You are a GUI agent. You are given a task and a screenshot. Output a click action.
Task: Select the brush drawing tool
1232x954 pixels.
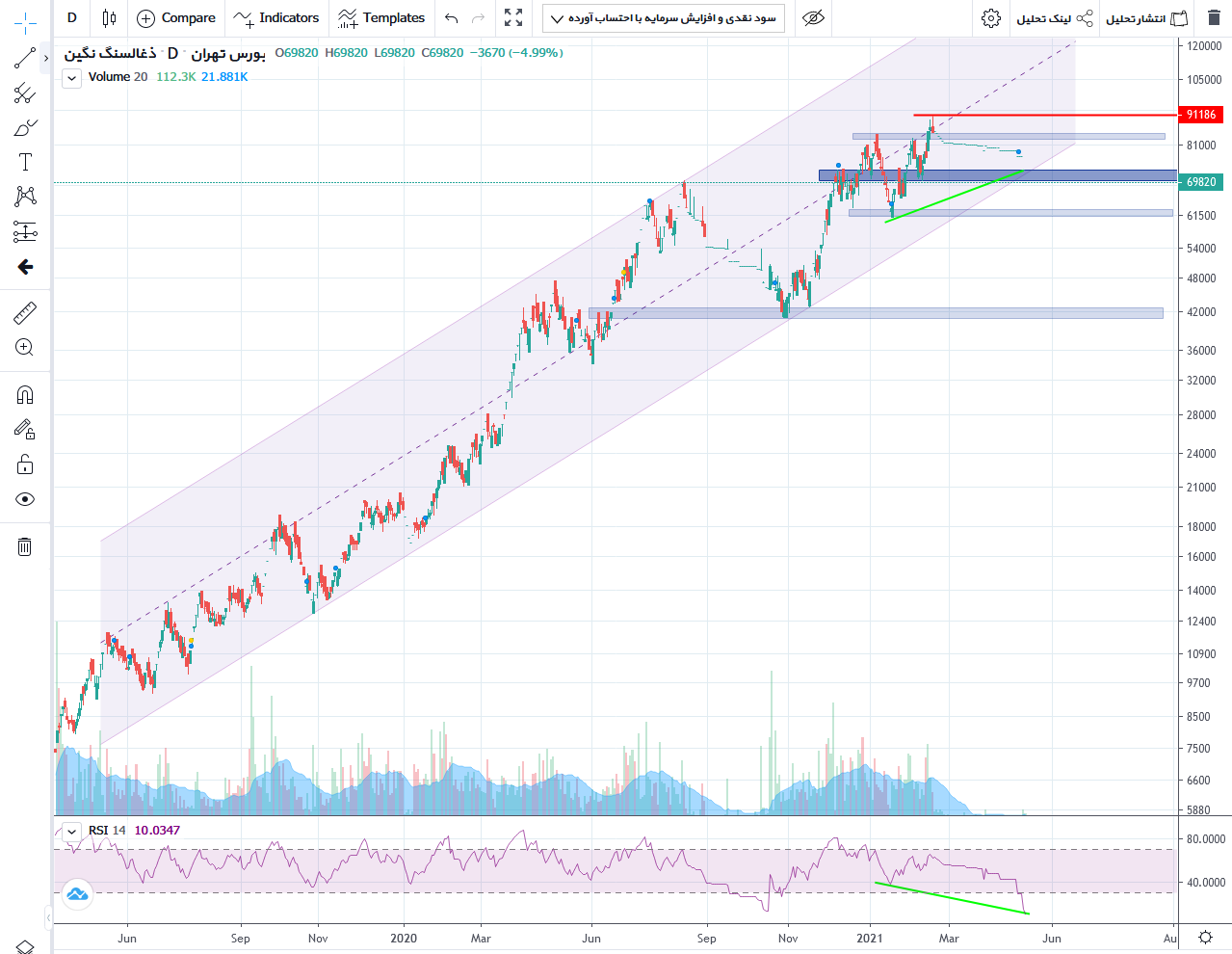pos(25,127)
